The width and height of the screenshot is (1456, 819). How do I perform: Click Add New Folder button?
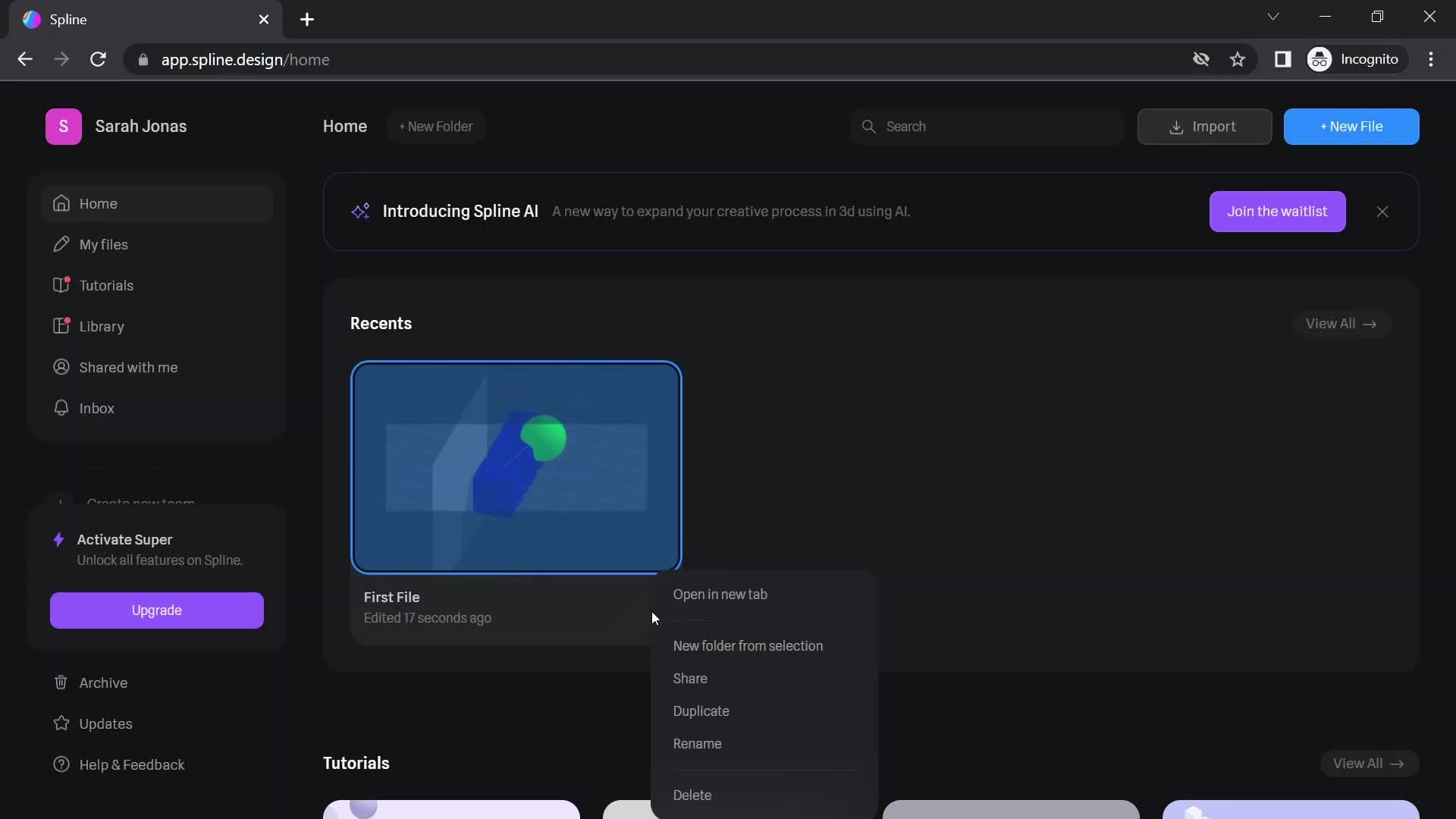click(436, 127)
